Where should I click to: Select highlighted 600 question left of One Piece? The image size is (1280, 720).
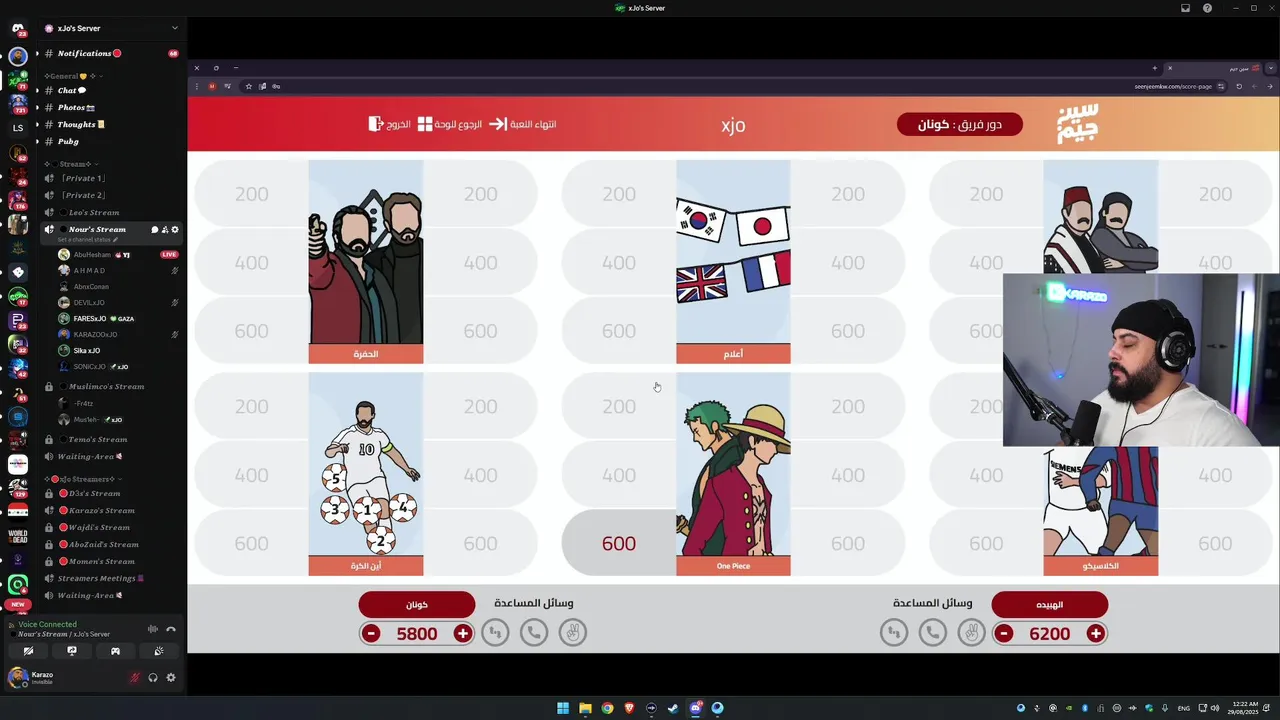pyautogui.click(x=618, y=543)
